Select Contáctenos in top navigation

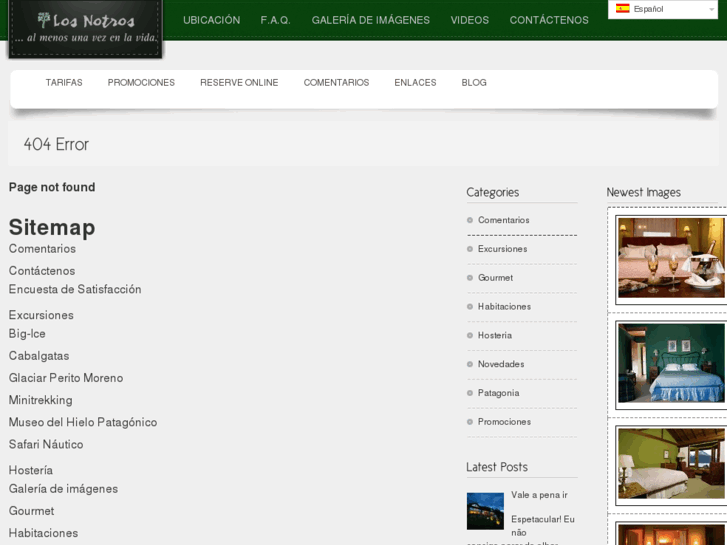pyautogui.click(x=549, y=20)
